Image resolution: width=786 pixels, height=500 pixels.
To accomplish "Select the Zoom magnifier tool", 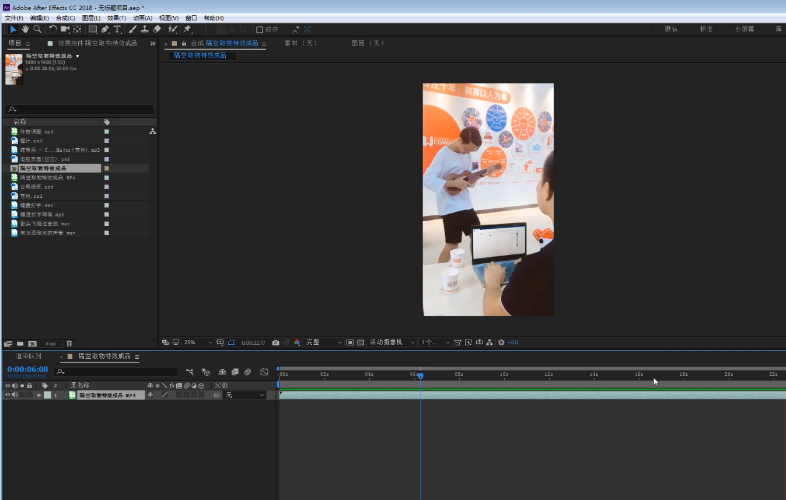I will (37, 30).
